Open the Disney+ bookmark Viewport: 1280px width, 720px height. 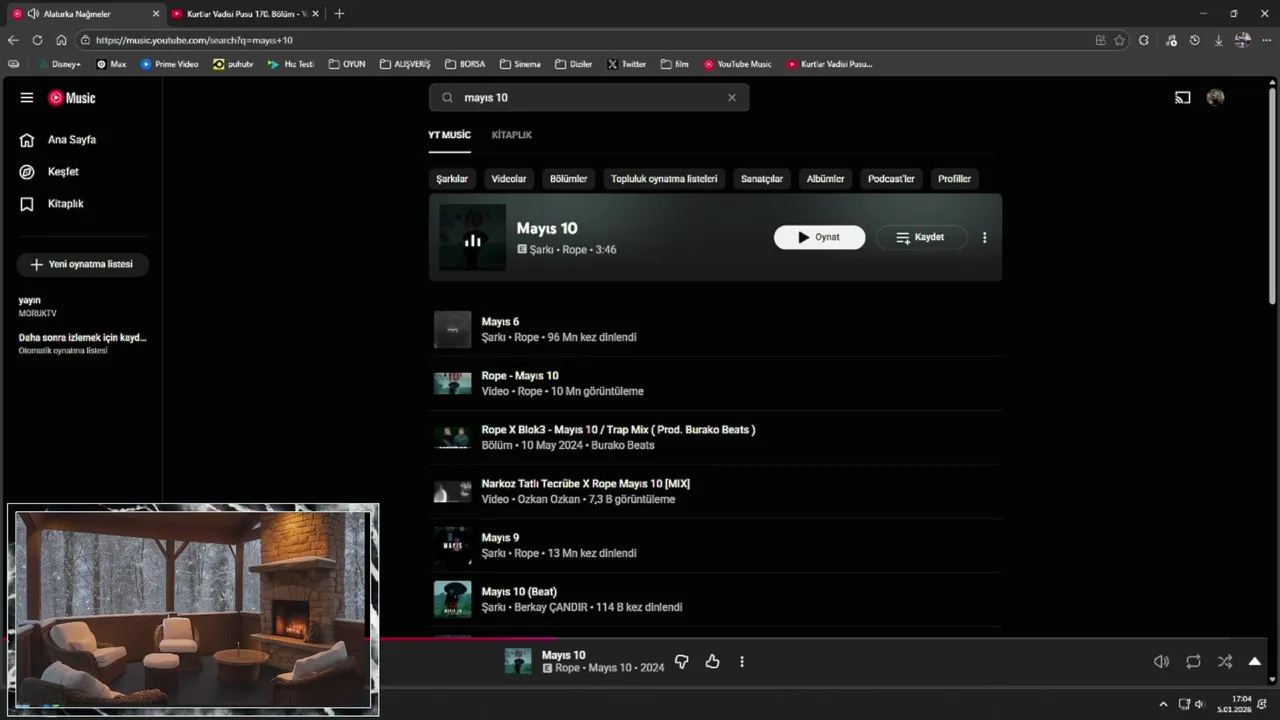(59, 64)
